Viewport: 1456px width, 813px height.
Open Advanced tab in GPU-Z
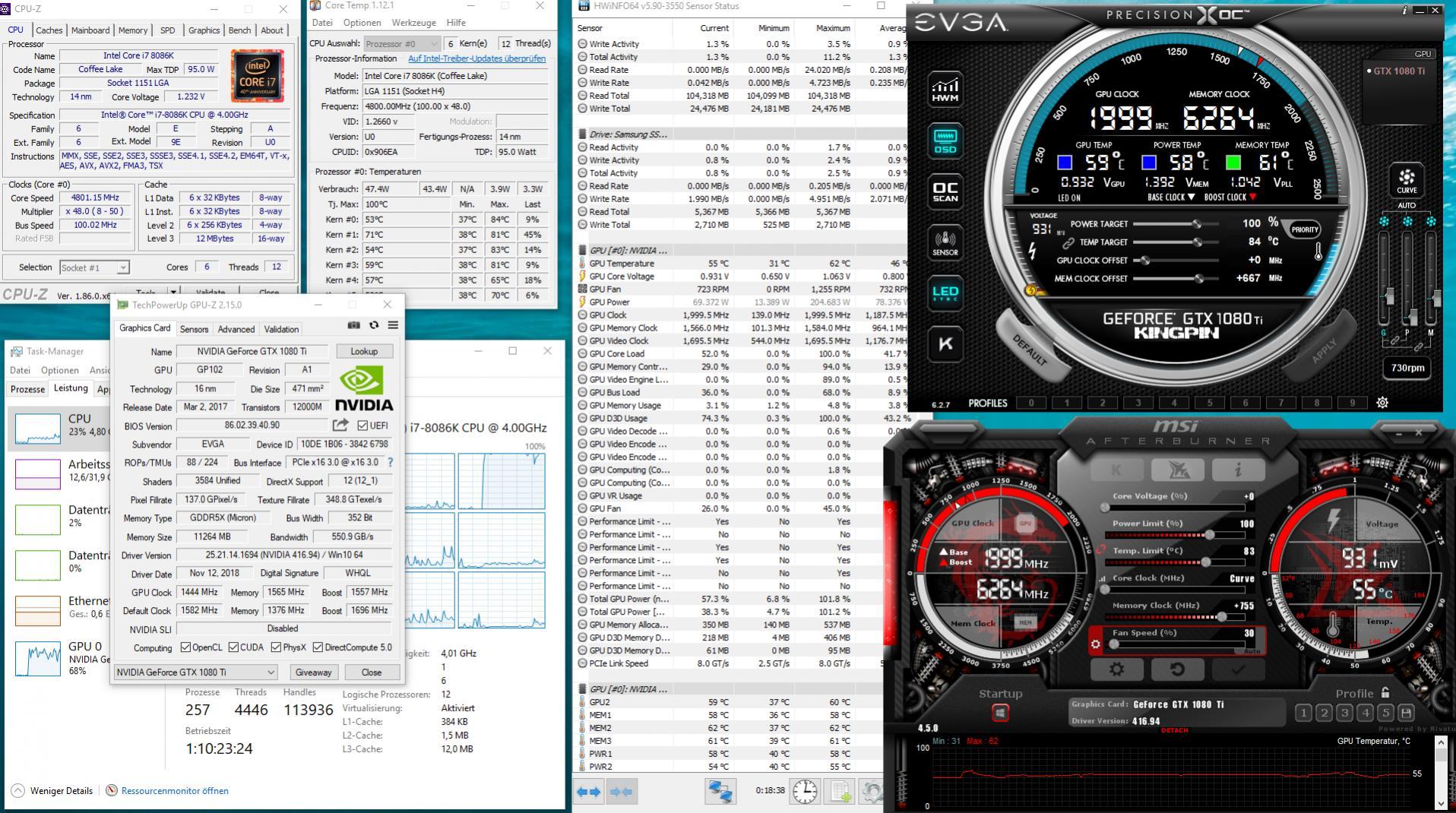tap(236, 329)
